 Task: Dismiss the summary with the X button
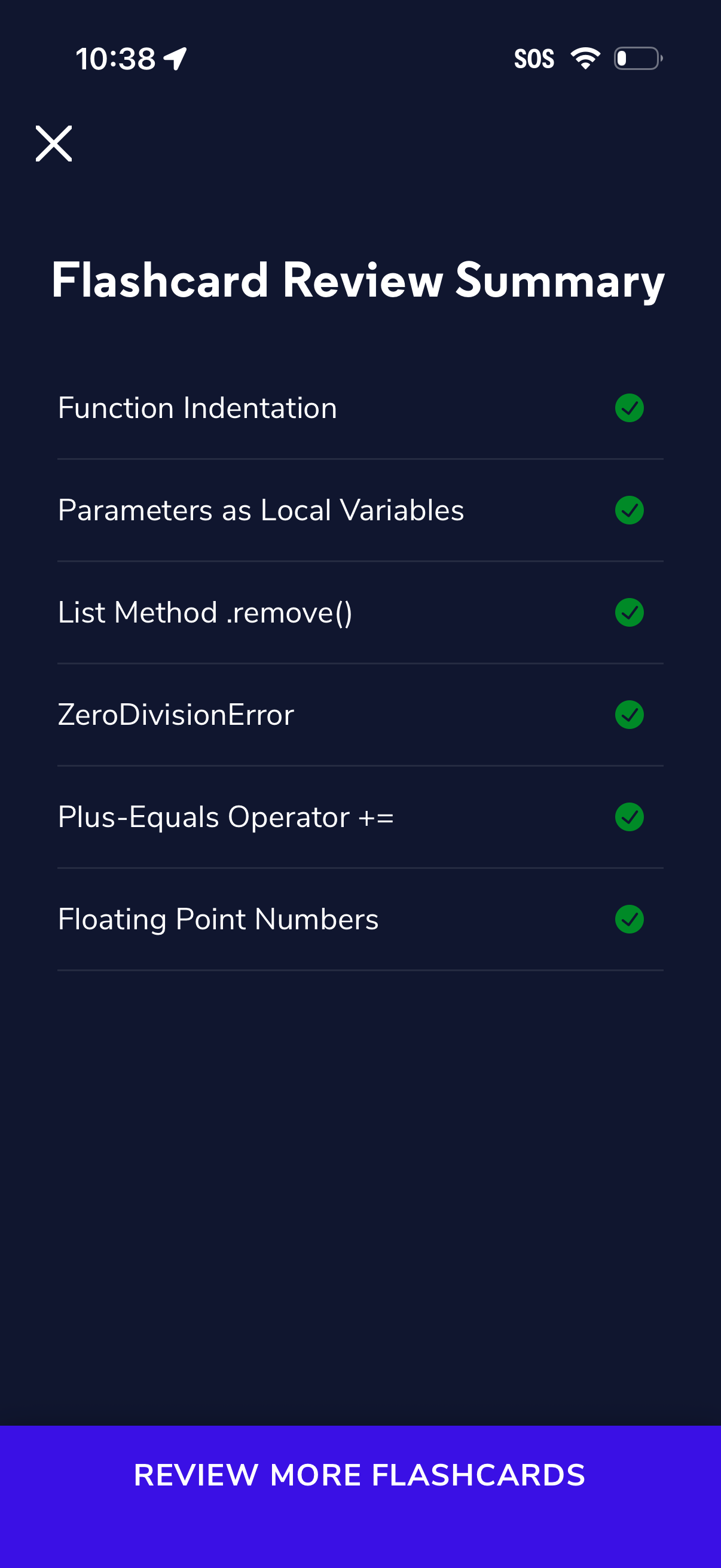pos(54,144)
